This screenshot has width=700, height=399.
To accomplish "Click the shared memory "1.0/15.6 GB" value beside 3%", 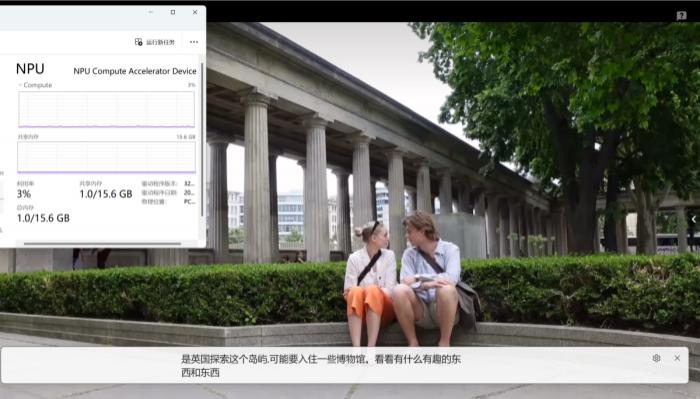I will (x=106, y=194).
